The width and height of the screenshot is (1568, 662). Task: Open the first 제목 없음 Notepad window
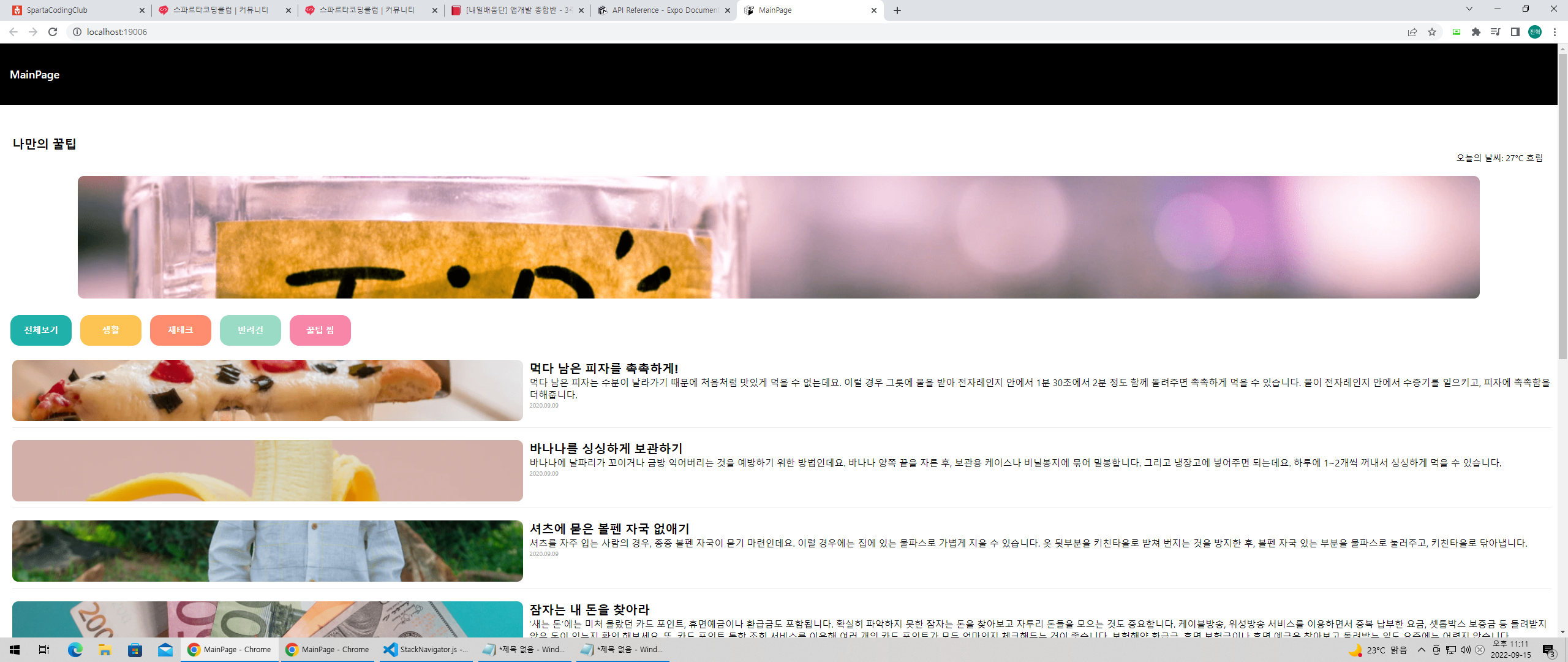click(x=524, y=650)
